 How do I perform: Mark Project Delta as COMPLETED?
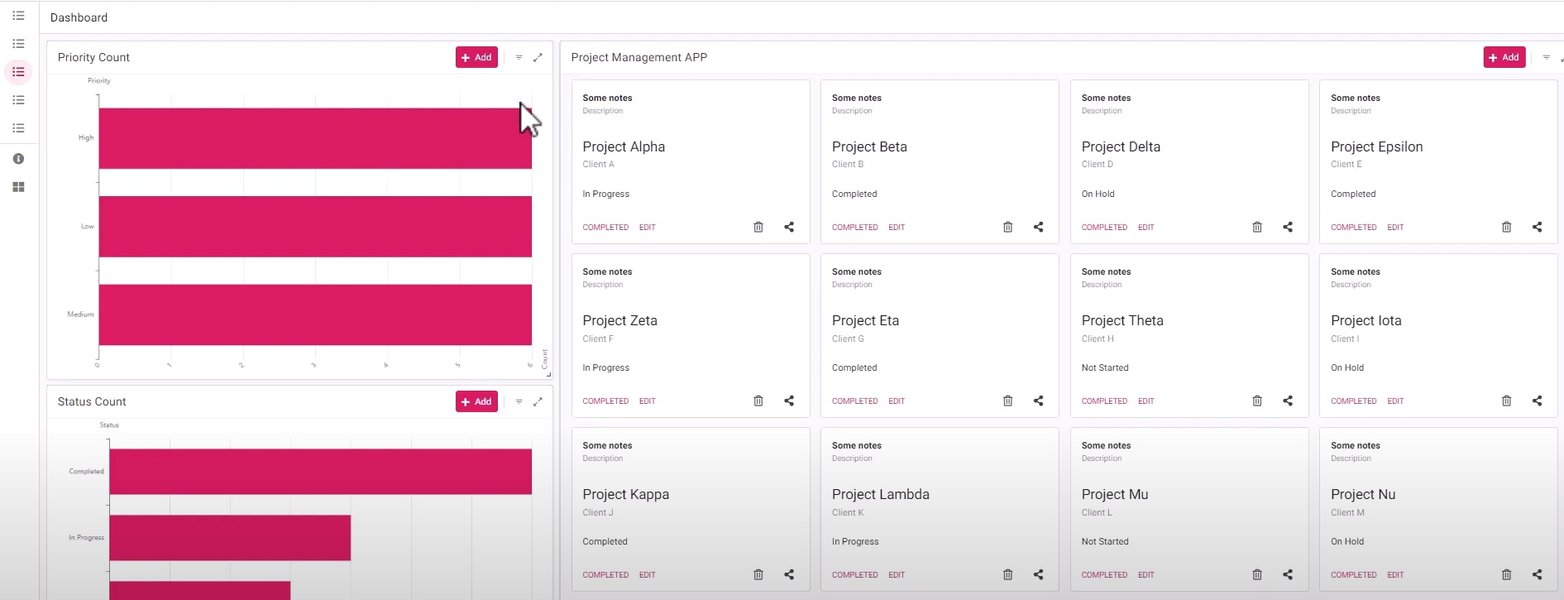[x=1105, y=227]
